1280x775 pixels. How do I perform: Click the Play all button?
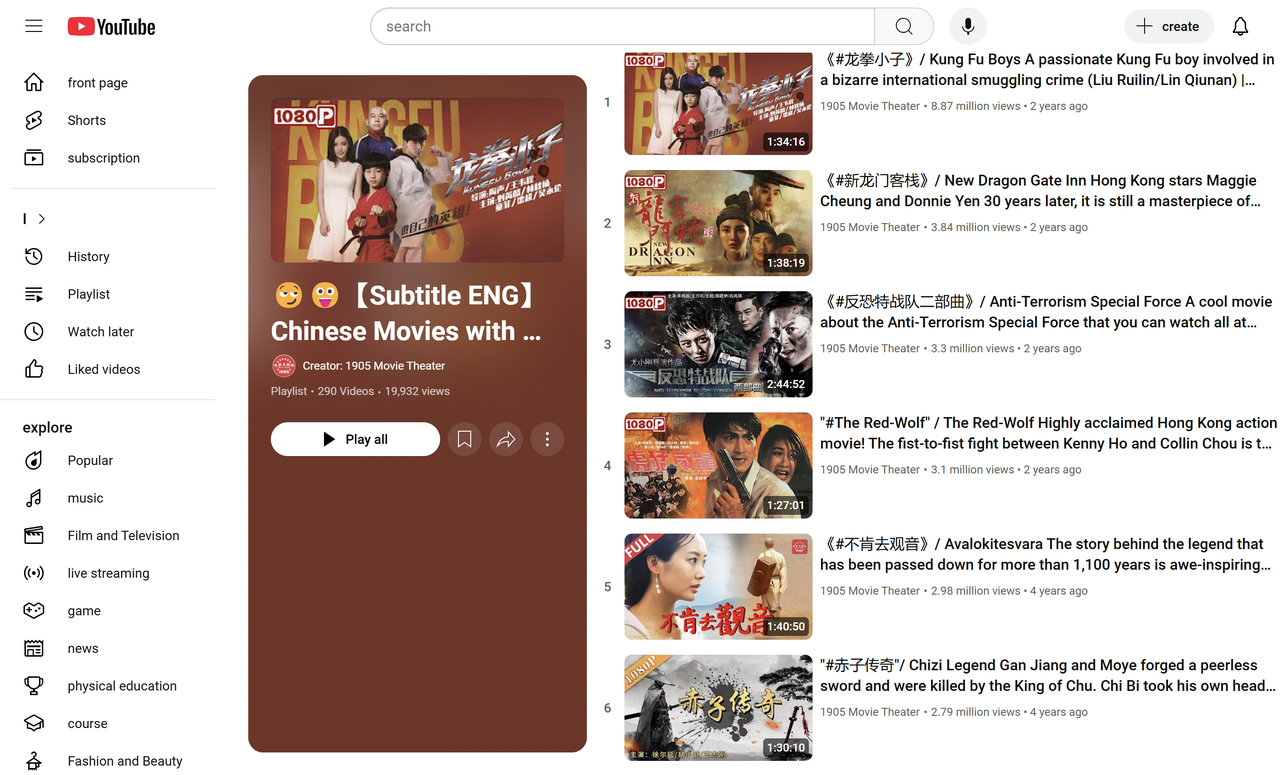355,439
